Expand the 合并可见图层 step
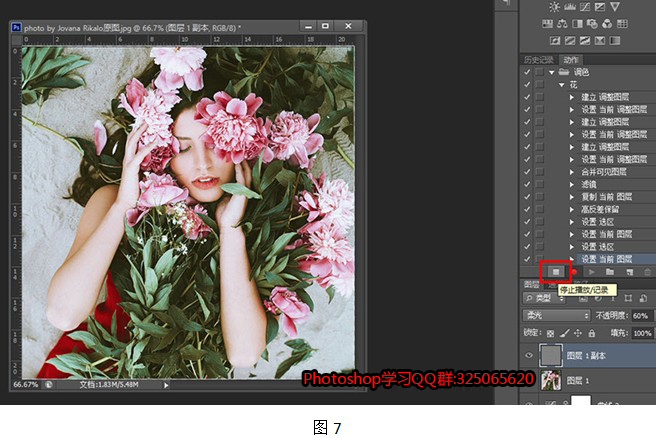659x438 pixels. click(572, 172)
